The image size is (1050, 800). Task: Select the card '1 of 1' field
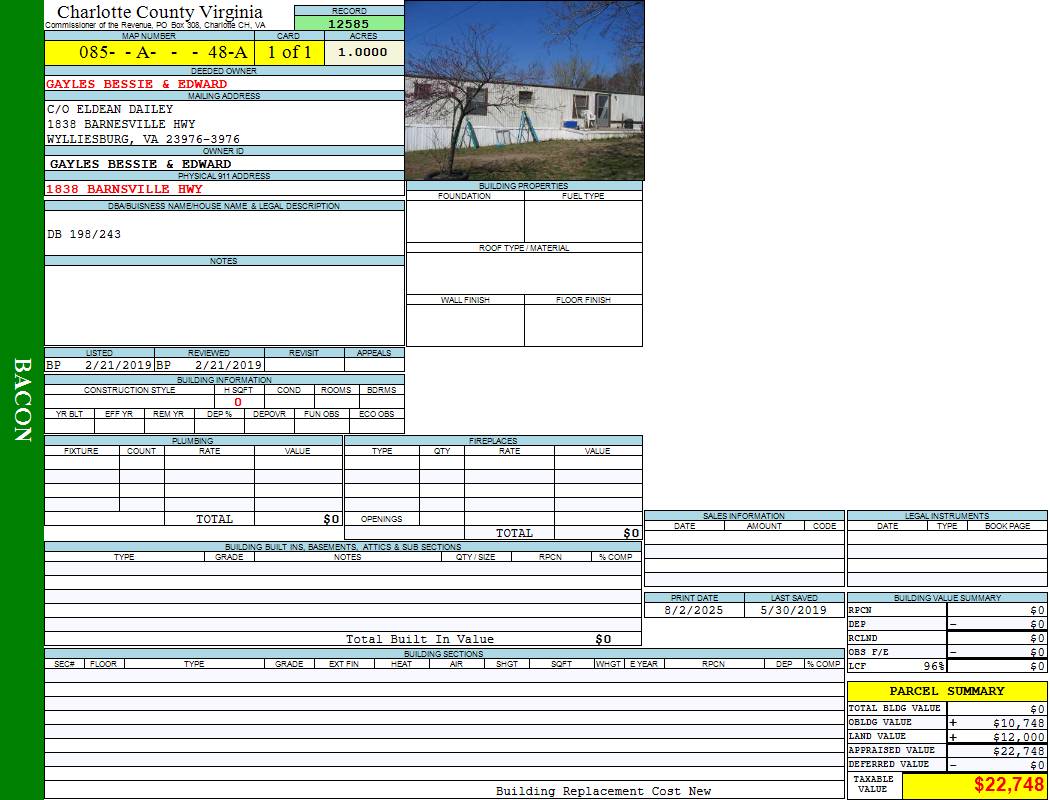click(289, 53)
